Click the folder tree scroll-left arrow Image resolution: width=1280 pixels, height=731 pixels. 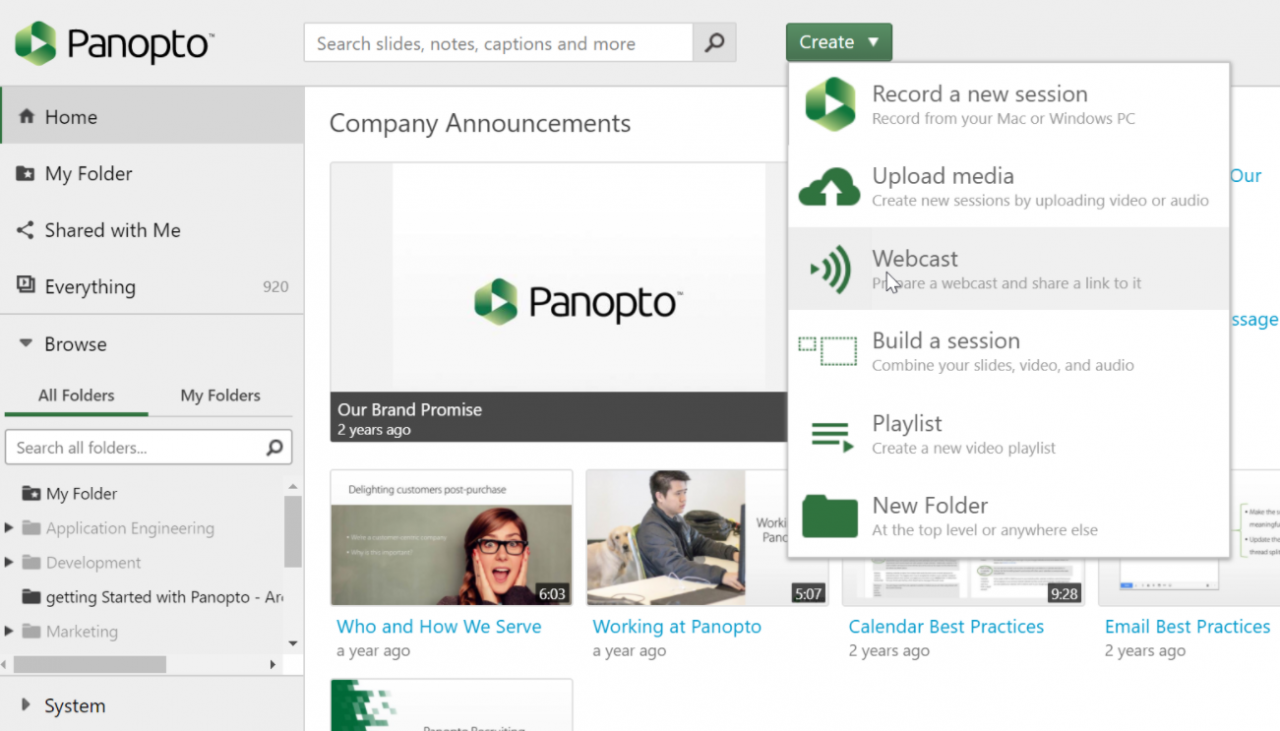tap(6, 664)
